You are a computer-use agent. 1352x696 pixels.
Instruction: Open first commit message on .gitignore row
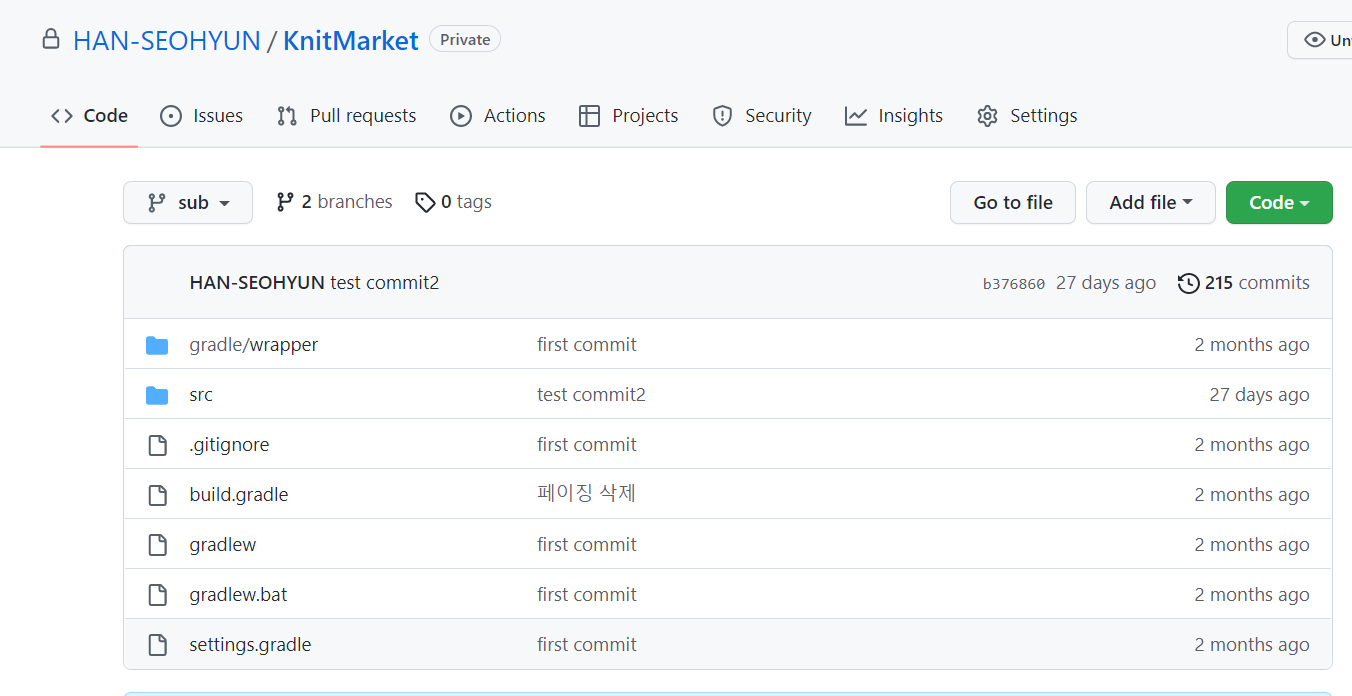pyautogui.click(x=587, y=445)
